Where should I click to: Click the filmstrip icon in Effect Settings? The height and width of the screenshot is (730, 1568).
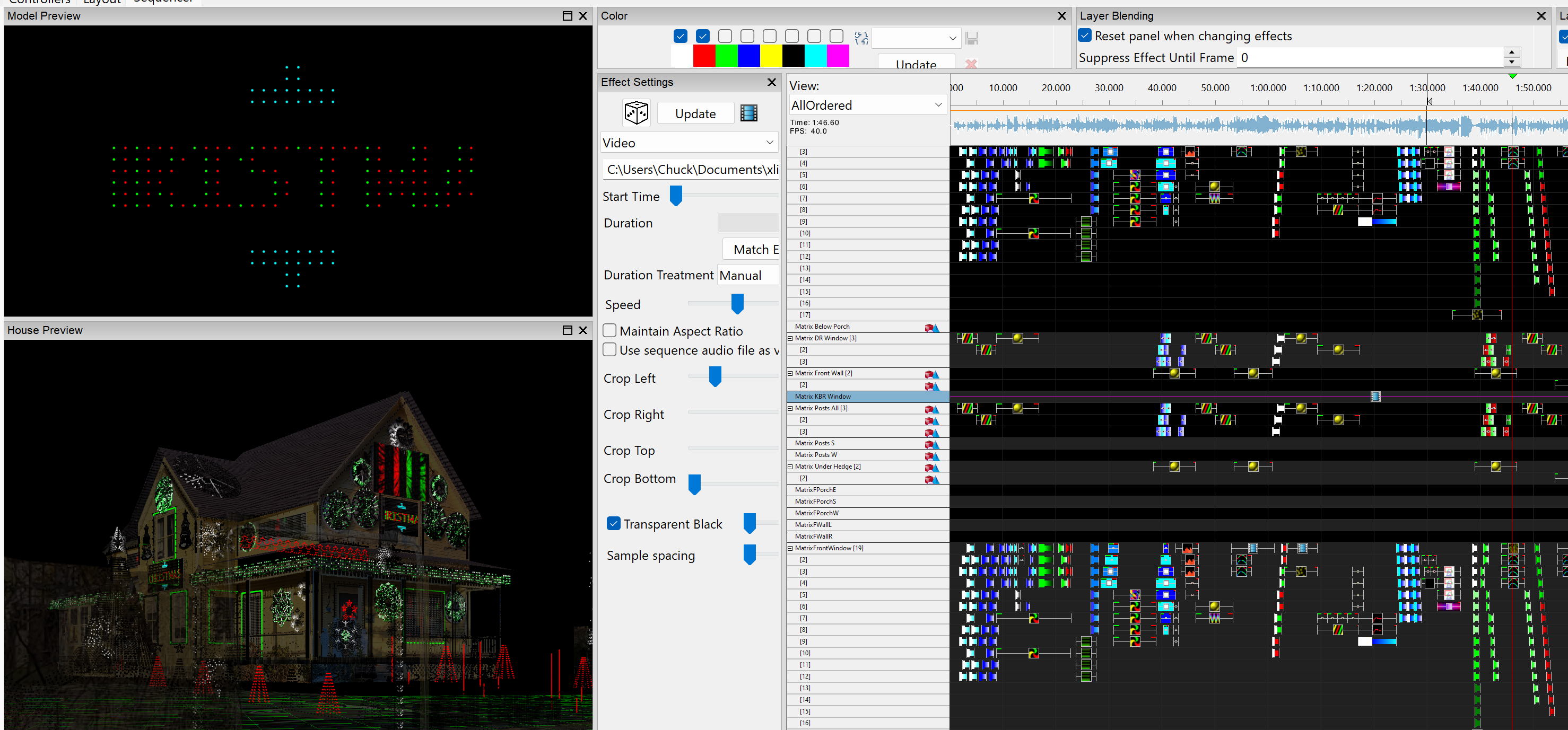[748, 113]
